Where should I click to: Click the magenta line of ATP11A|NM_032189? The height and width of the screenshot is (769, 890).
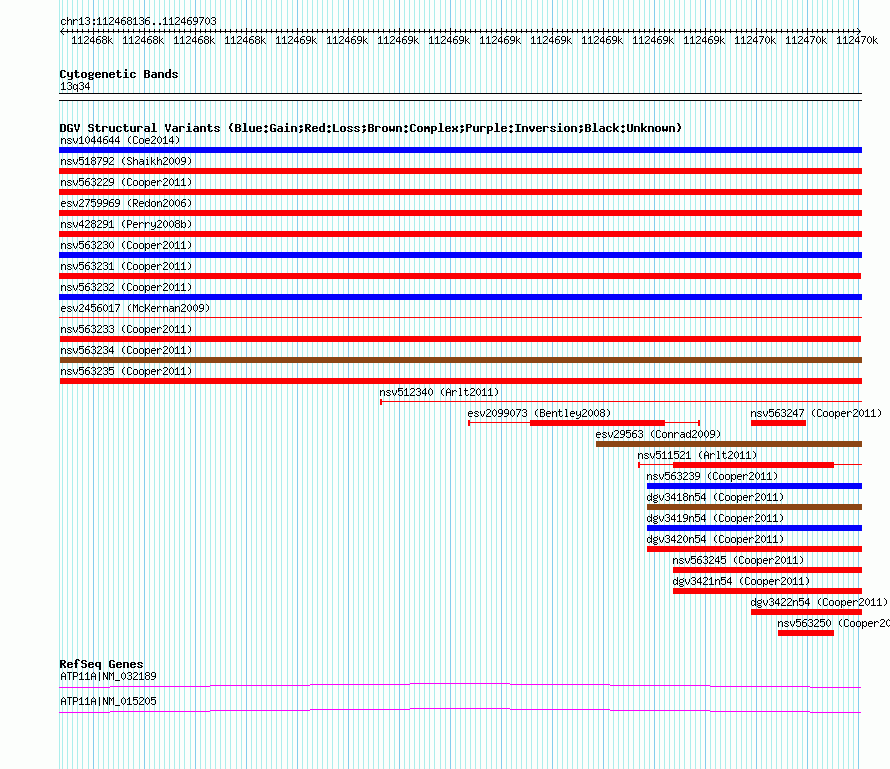pyautogui.click(x=460, y=686)
